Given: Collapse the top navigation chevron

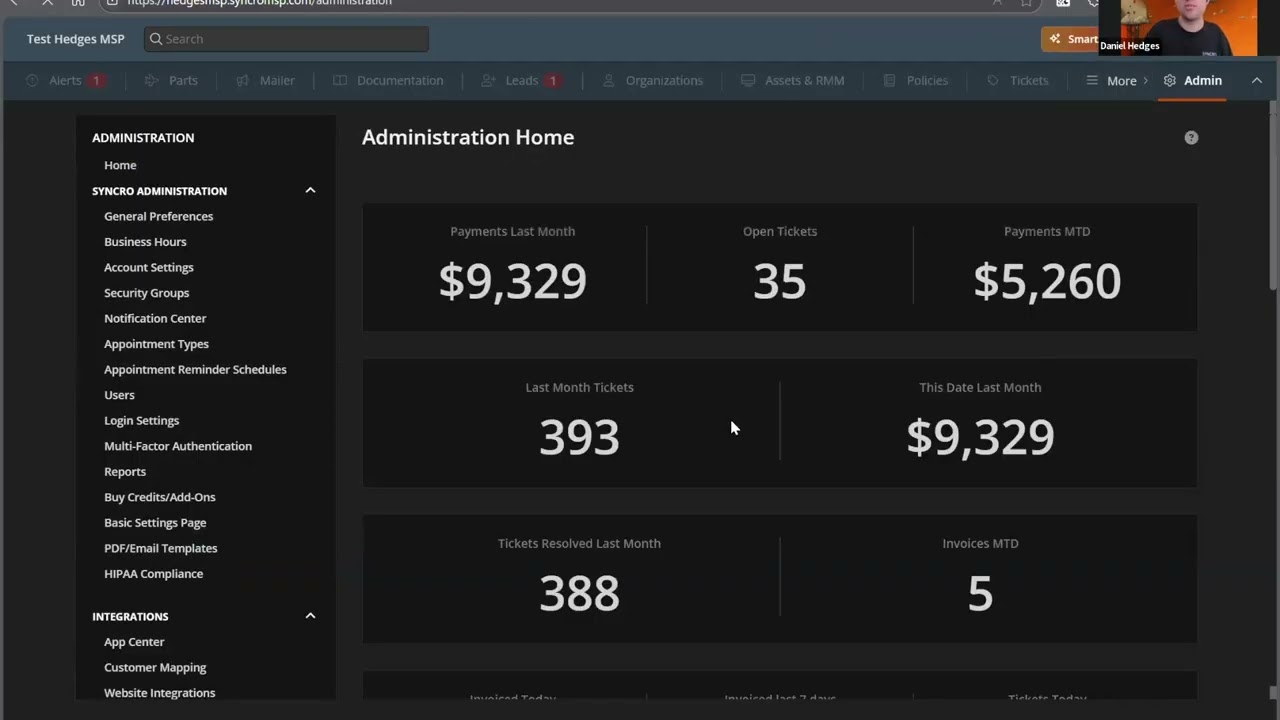Looking at the screenshot, I should [1257, 80].
